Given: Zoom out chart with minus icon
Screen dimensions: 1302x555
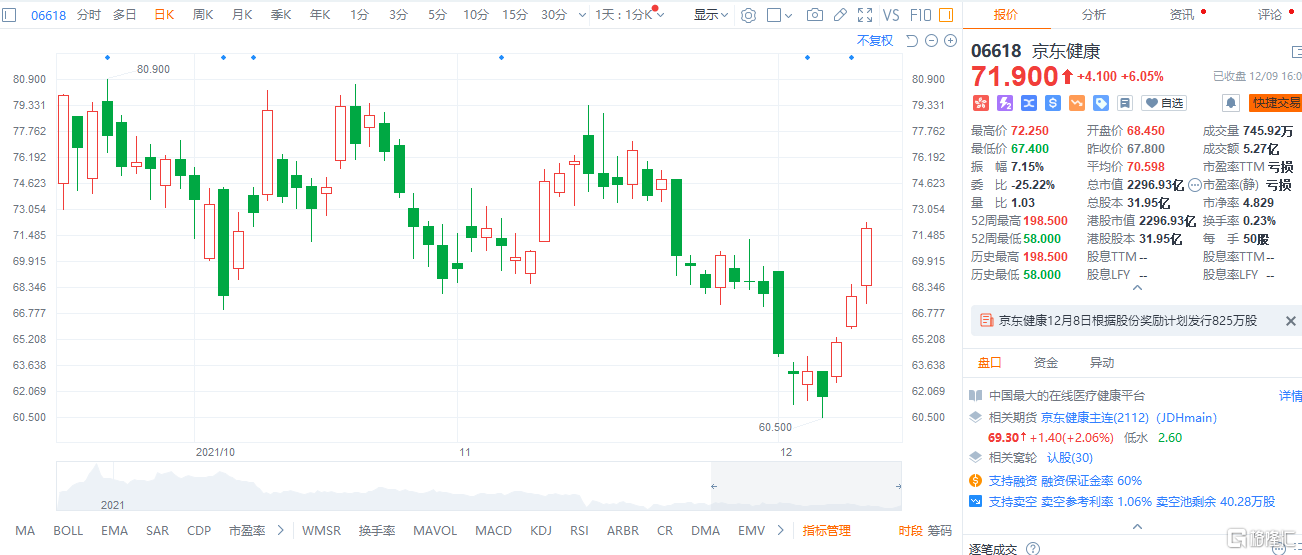Looking at the screenshot, I should pos(931,40).
